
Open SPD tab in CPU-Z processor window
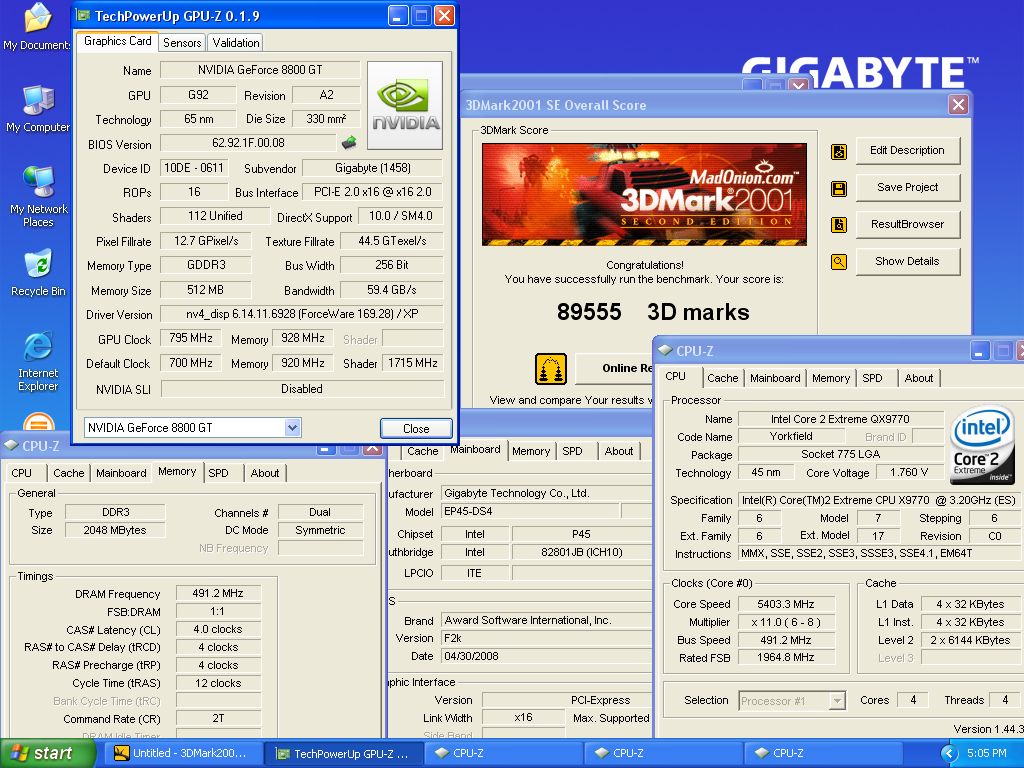[x=872, y=377]
